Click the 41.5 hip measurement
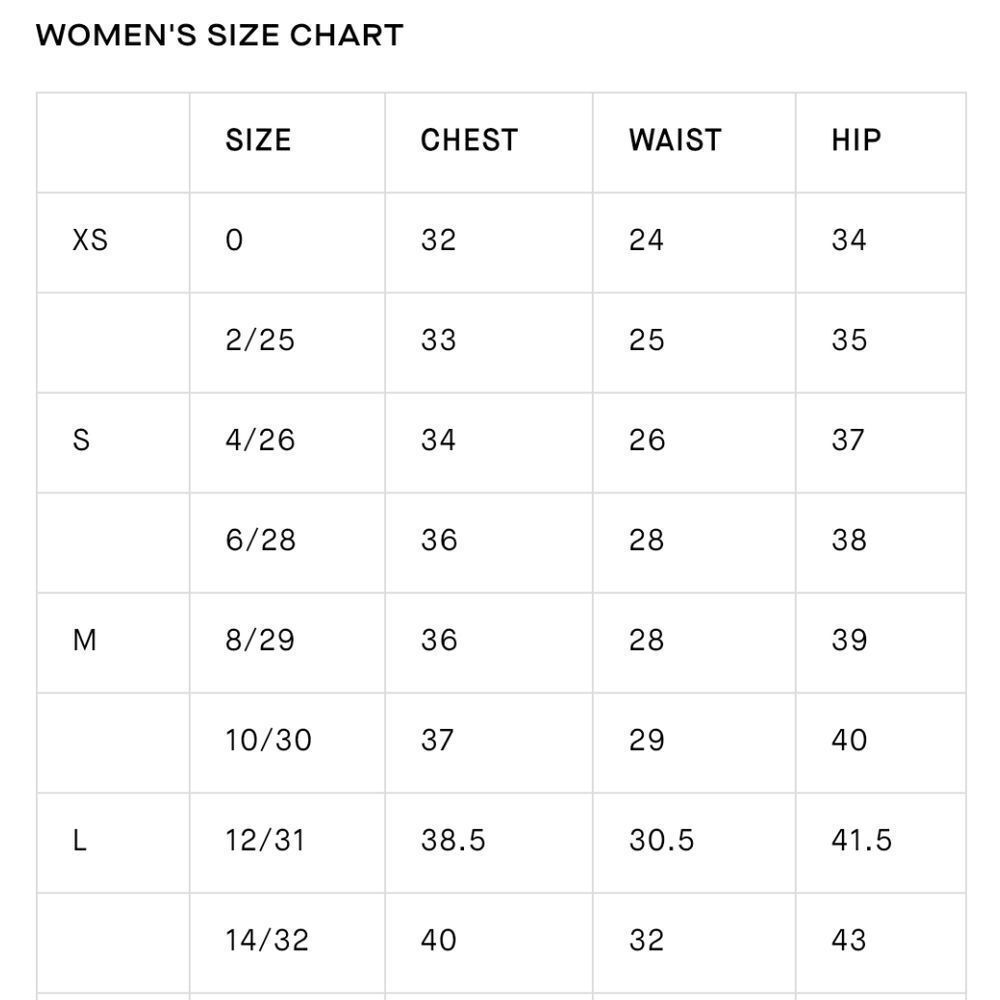 pyautogui.click(x=861, y=840)
